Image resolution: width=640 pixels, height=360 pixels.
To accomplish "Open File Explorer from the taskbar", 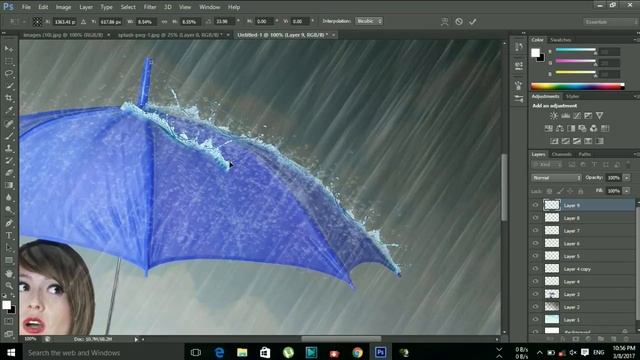I will pyautogui.click(x=242, y=352).
